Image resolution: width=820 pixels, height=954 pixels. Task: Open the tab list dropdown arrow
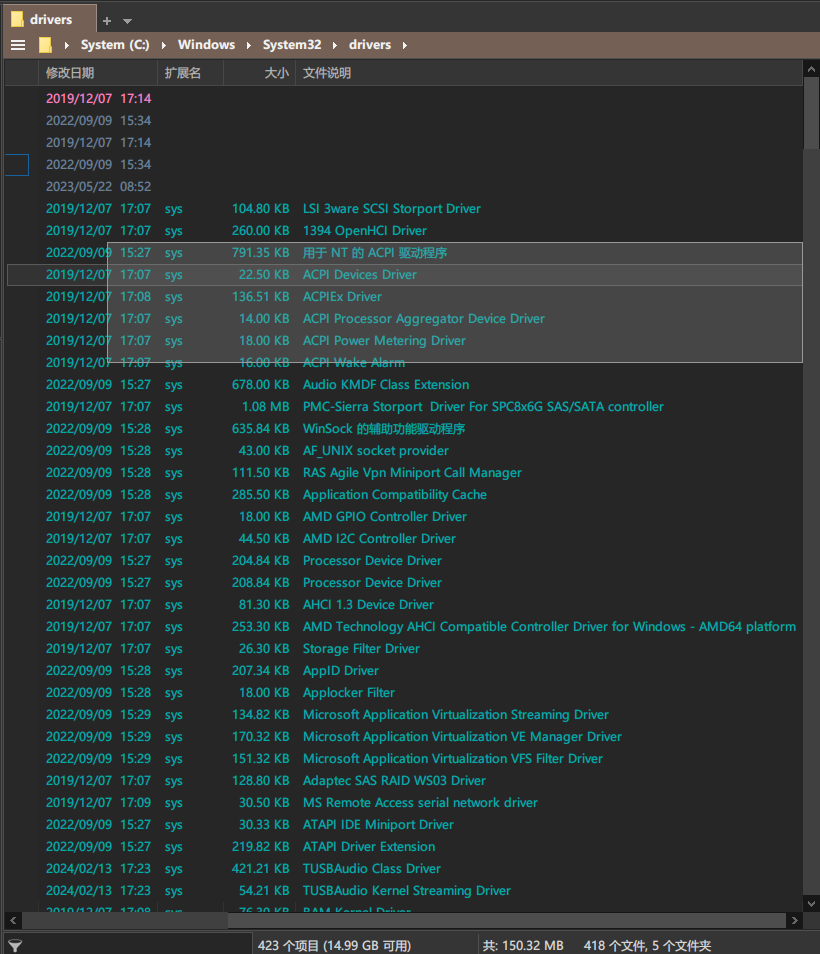tap(127, 20)
